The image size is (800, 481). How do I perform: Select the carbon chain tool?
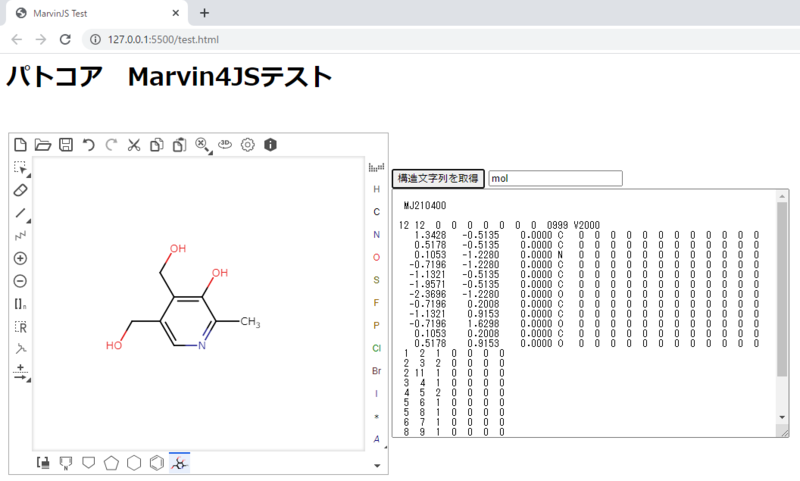pos(20,236)
